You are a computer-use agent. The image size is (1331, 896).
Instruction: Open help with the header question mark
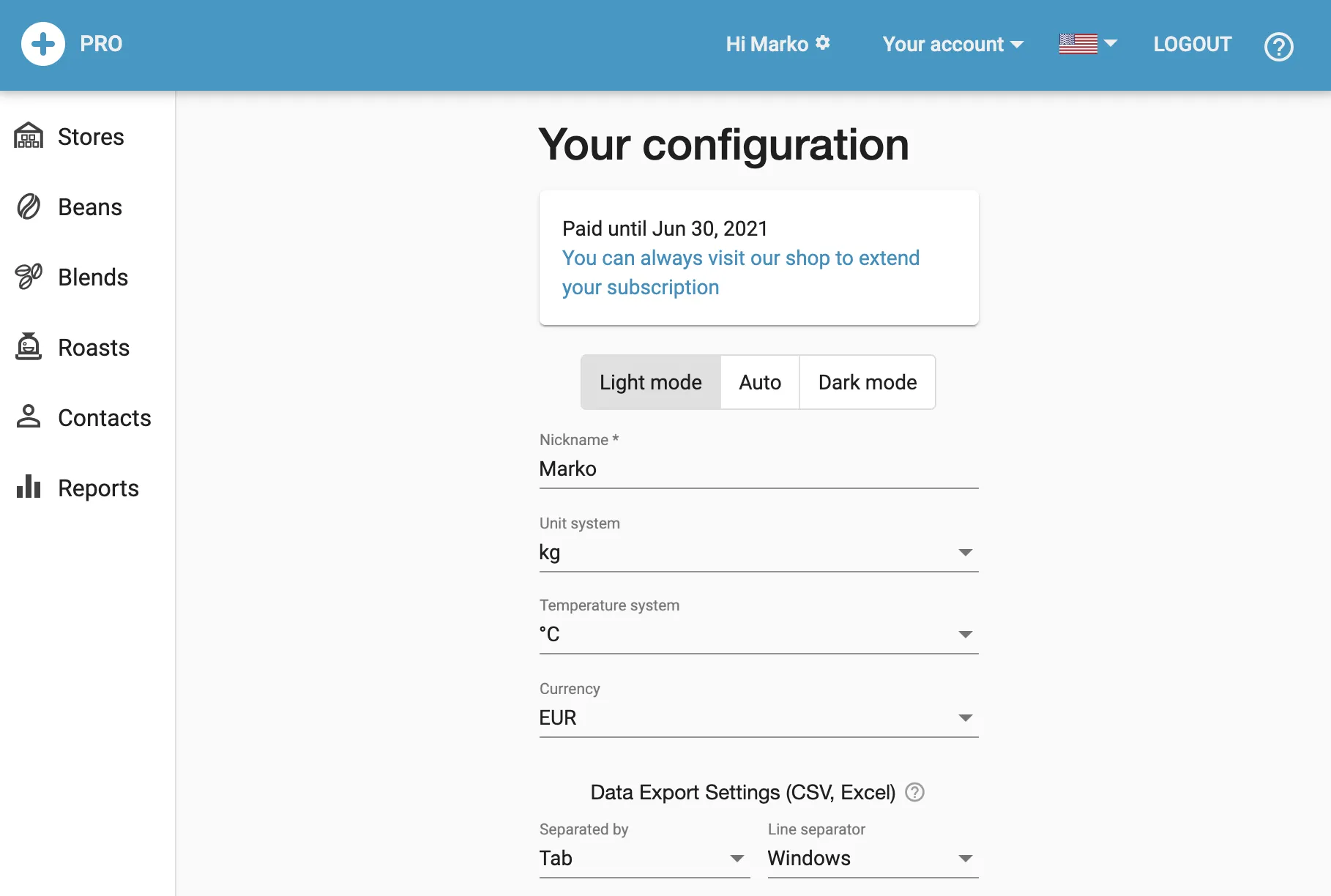pos(1278,47)
